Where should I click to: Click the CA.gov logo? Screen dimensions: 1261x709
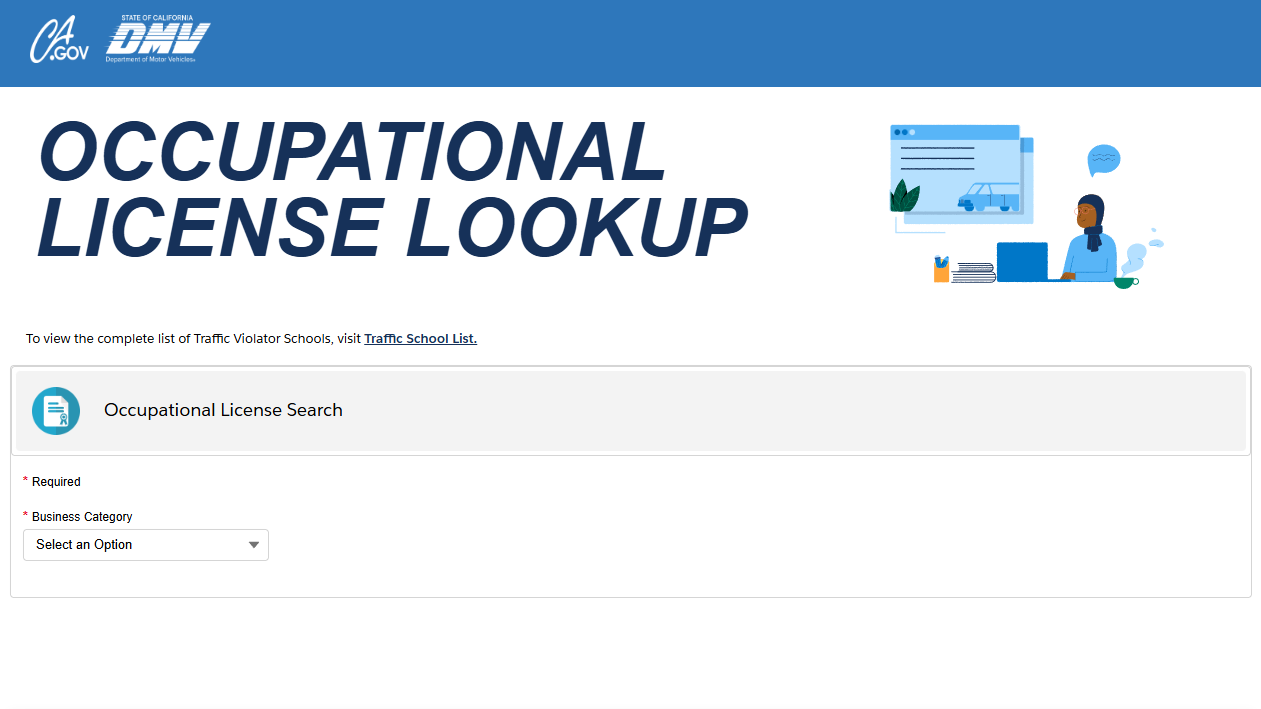[59, 40]
